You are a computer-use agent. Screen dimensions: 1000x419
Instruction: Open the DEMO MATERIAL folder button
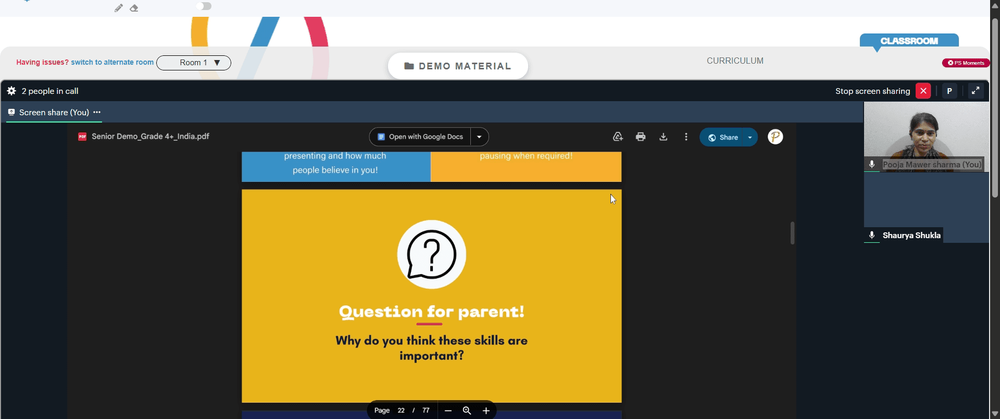click(458, 66)
